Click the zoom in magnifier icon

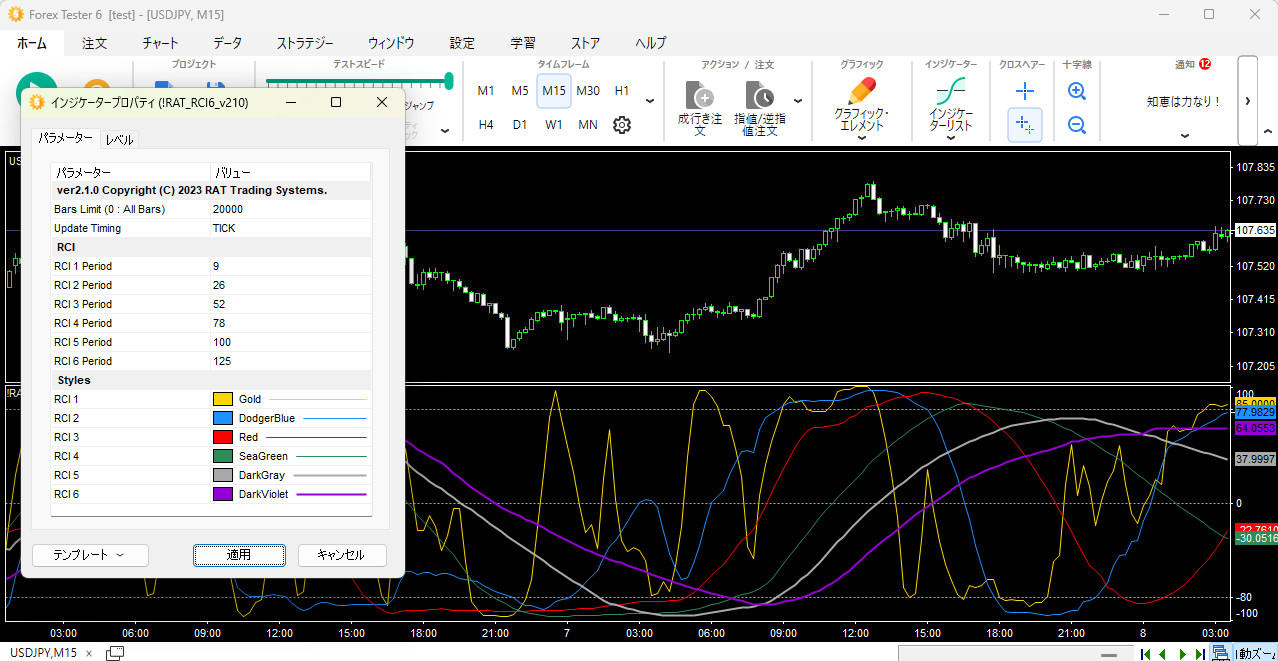[1077, 91]
